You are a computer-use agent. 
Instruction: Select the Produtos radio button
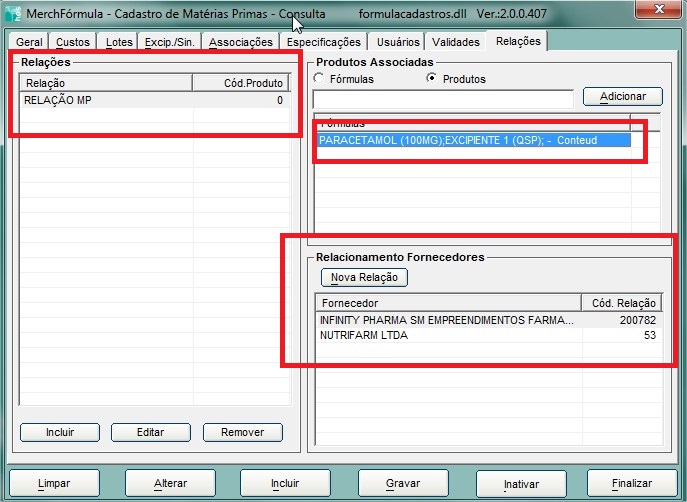click(432, 79)
